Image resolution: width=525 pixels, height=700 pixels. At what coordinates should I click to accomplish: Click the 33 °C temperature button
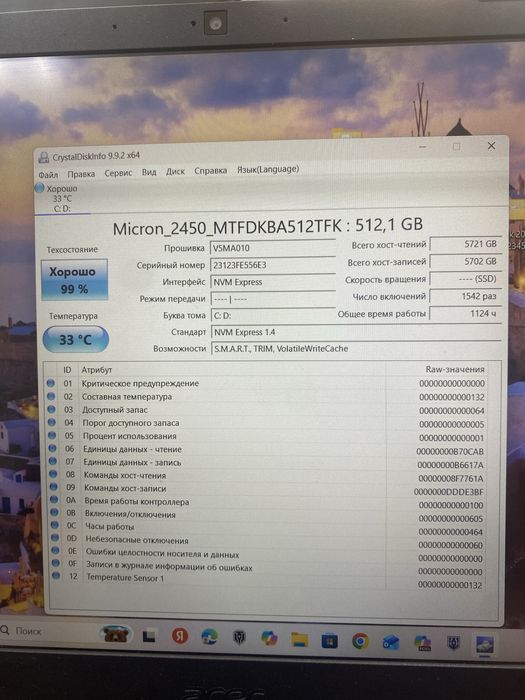click(x=75, y=340)
